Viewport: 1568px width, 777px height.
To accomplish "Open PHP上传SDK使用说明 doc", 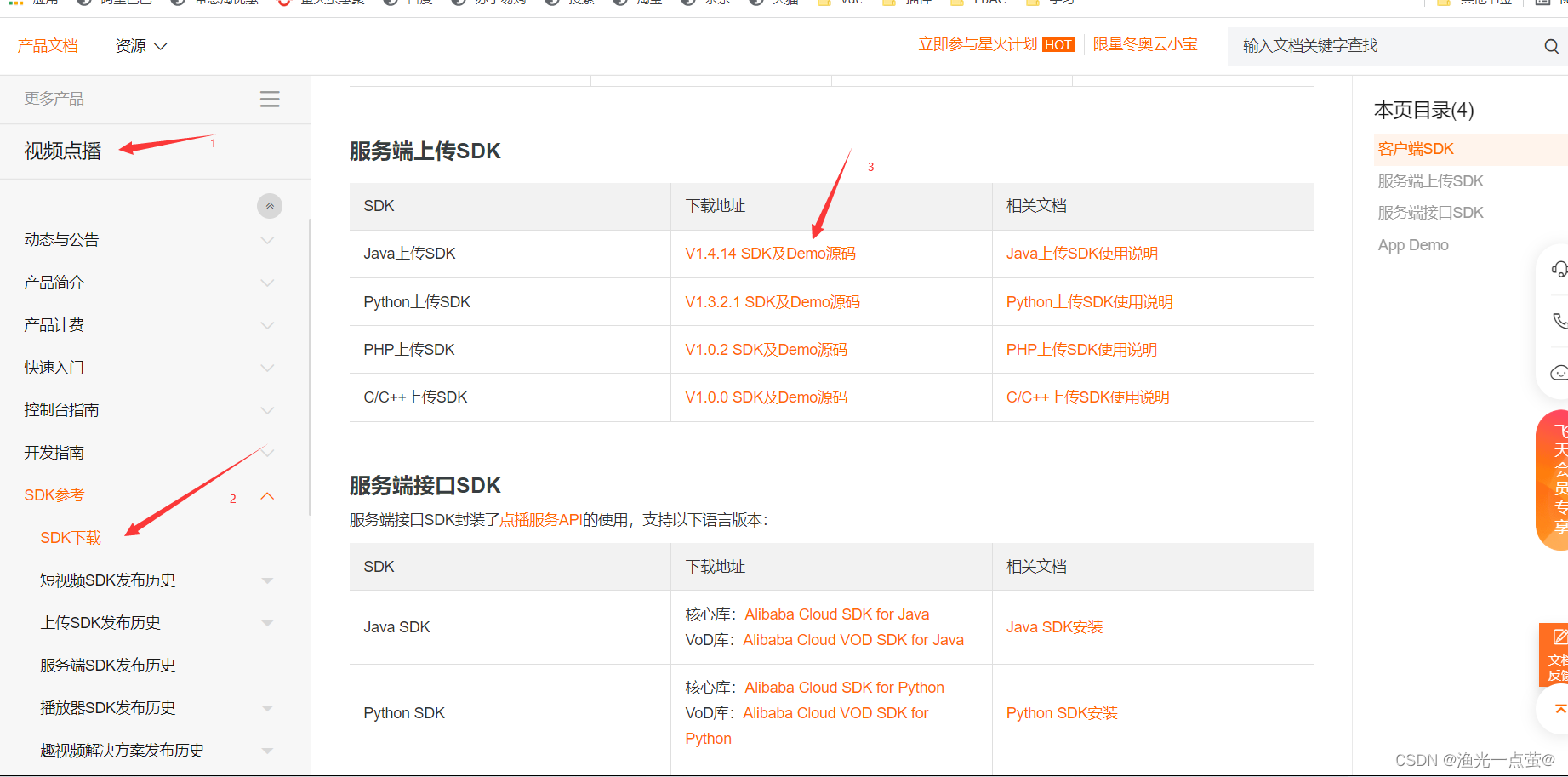I will coord(1082,350).
